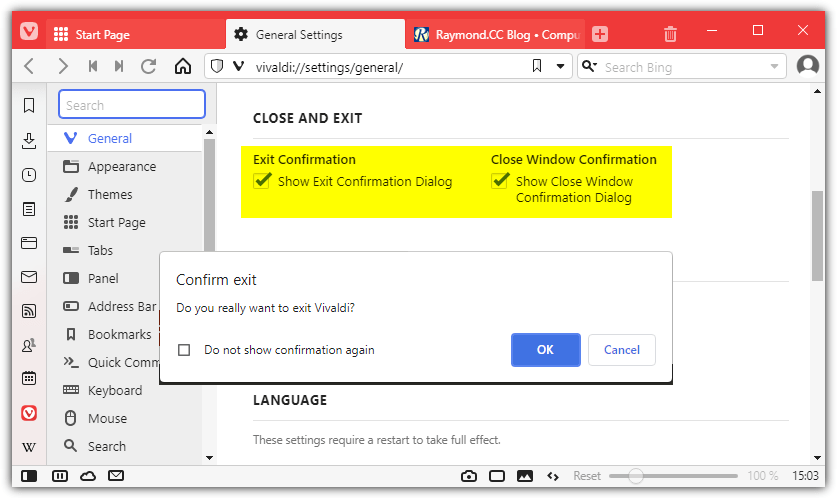Image resolution: width=837 pixels, height=498 pixels.
Task: Select Themes settings category
Action: 124,194
